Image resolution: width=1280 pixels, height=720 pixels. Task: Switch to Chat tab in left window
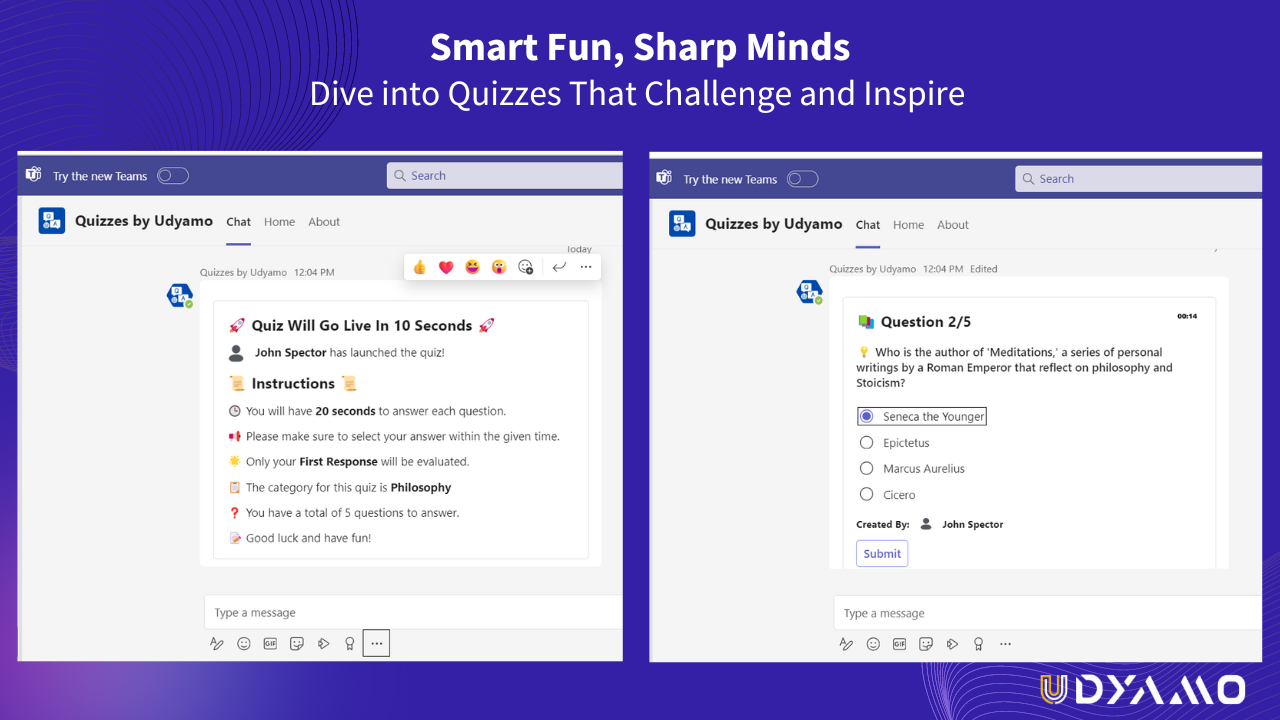pos(238,222)
